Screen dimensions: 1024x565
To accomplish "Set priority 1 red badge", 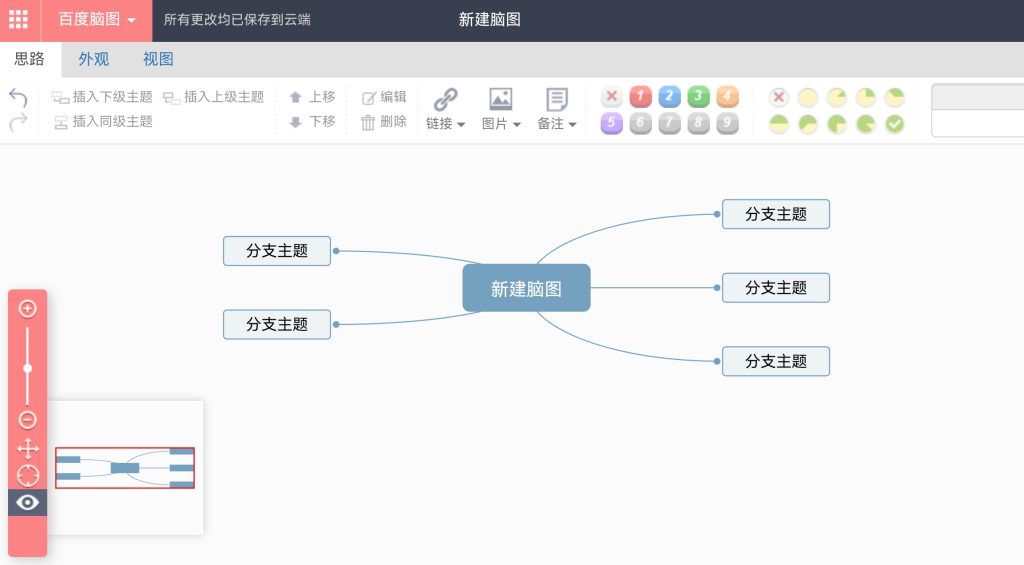I will 641,97.
